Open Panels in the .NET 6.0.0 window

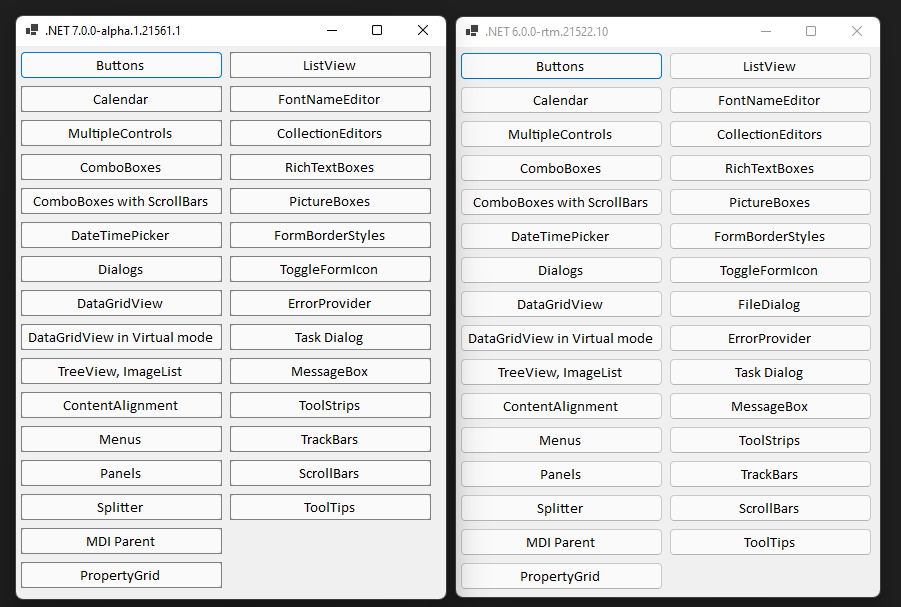(561, 473)
